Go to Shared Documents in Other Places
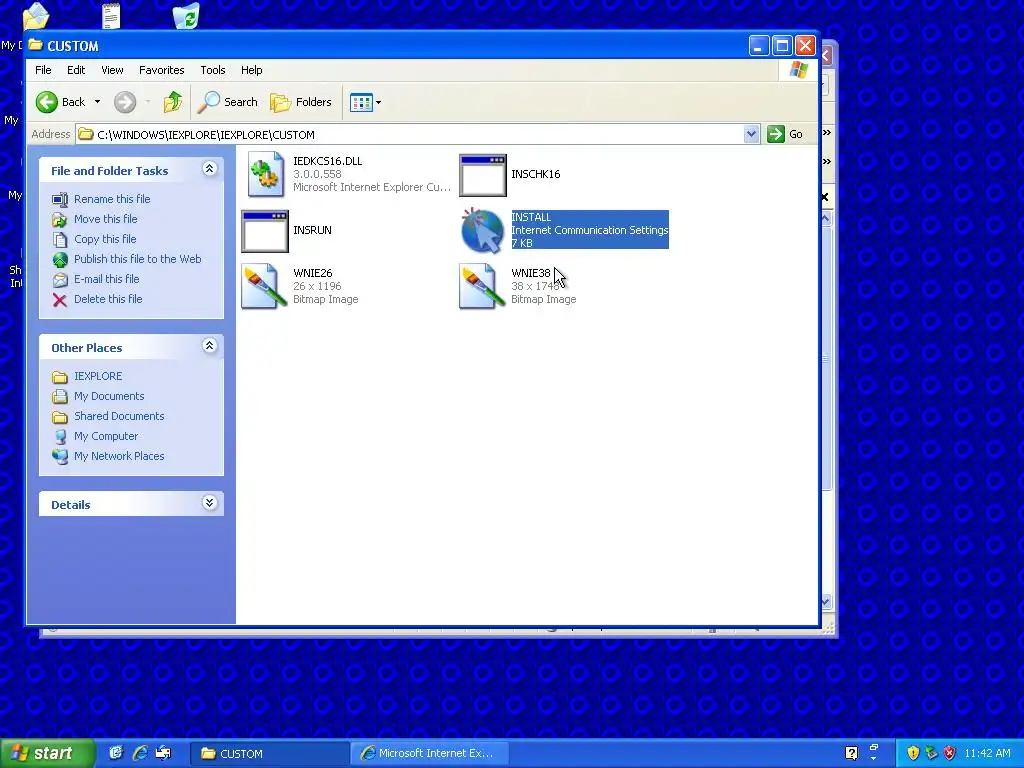Viewport: 1024px width, 768px height. click(119, 416)
